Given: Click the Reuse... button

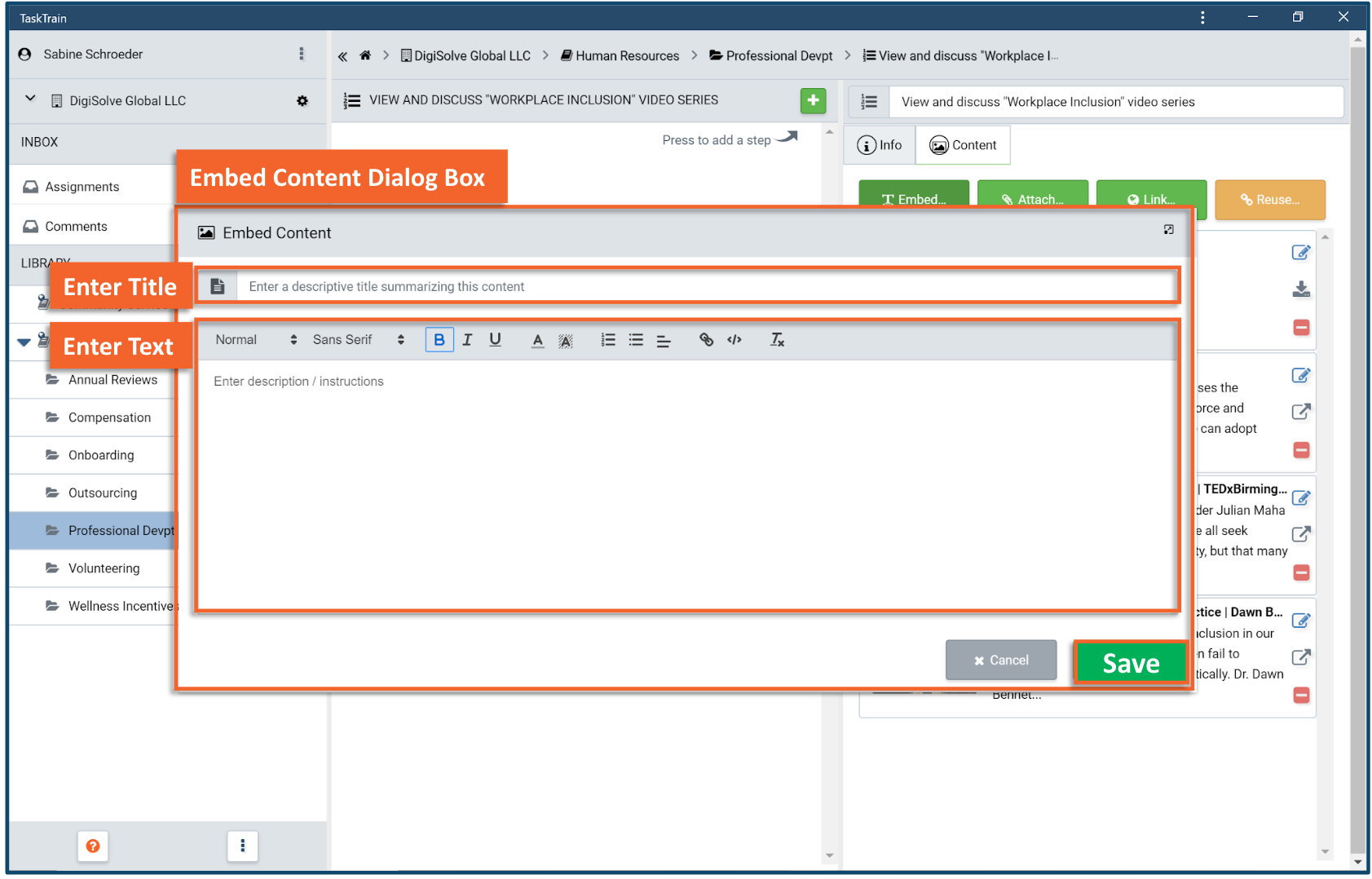Looking at the screenshot, I should pyautogui.click(x=1270, y=200).
